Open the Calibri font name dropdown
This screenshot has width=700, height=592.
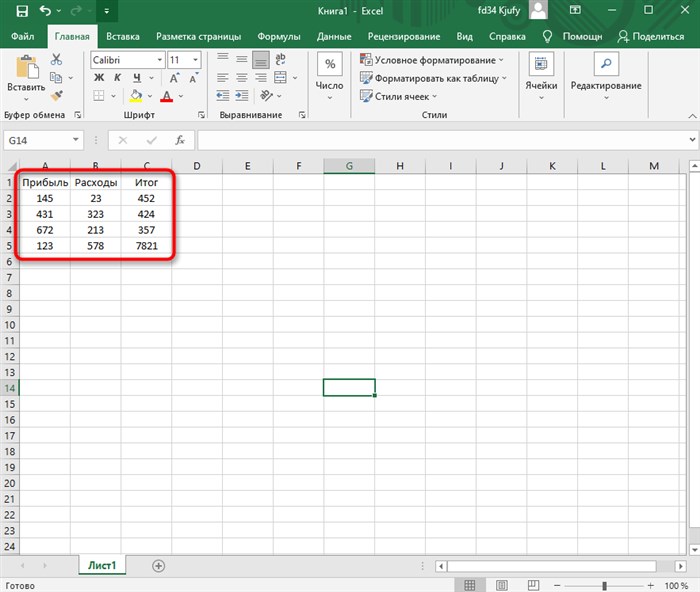click(159, 60)
